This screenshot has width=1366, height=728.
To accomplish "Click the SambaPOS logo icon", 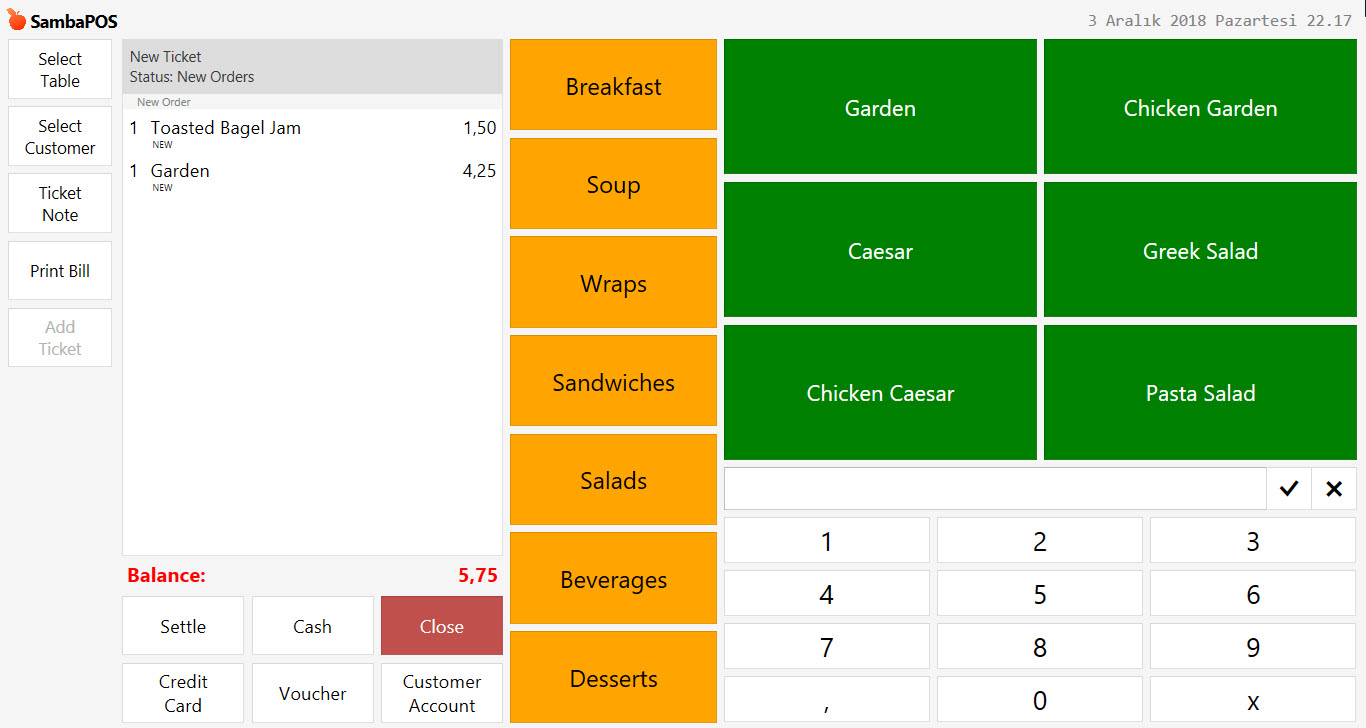I will [x=18, y=18].
